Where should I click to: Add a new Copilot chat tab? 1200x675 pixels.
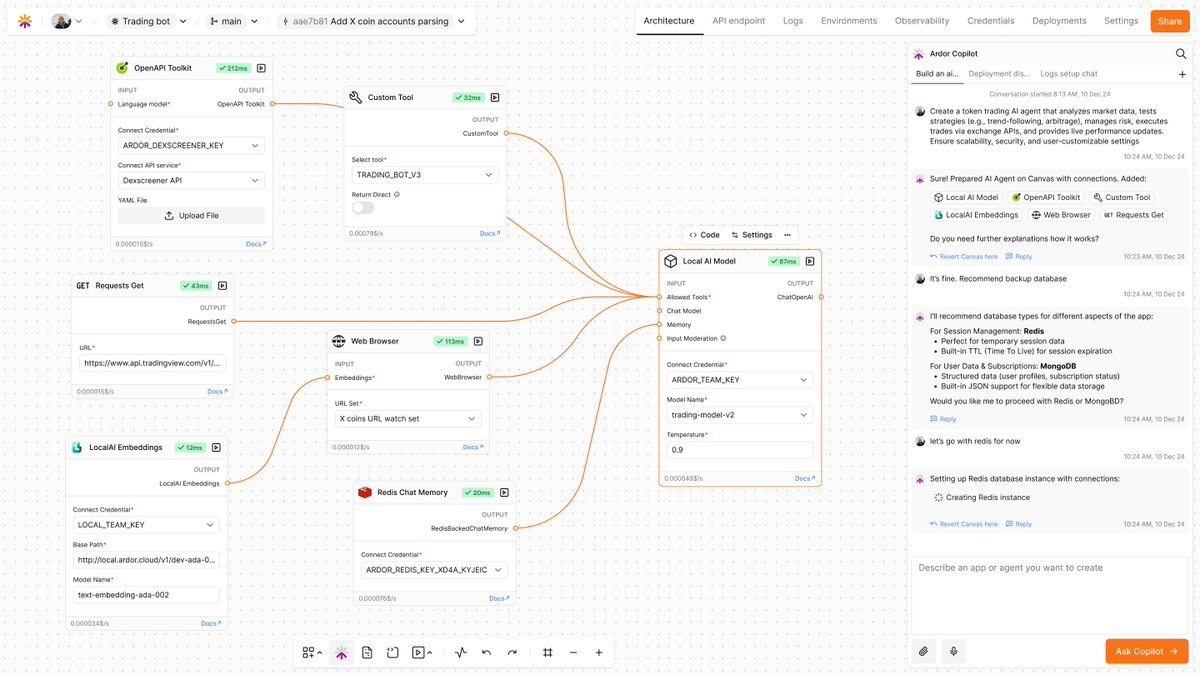1182,74
